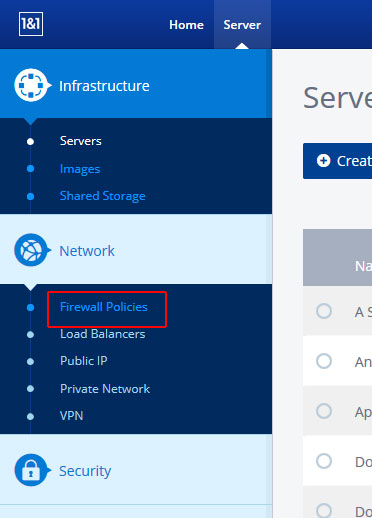372x518 pixels.
Task: Click the plus icon on Create button
Action: [x=323, y=161]
